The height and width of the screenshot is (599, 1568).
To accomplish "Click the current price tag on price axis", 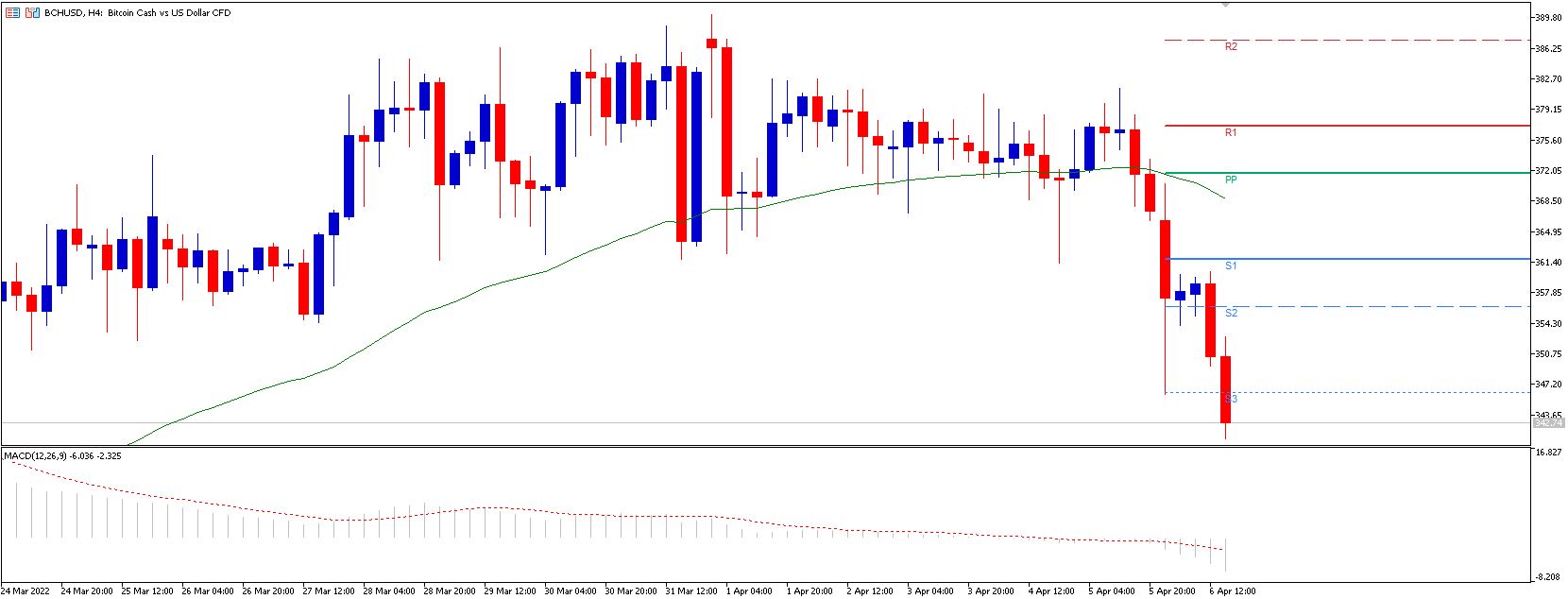I will 1545,423.
